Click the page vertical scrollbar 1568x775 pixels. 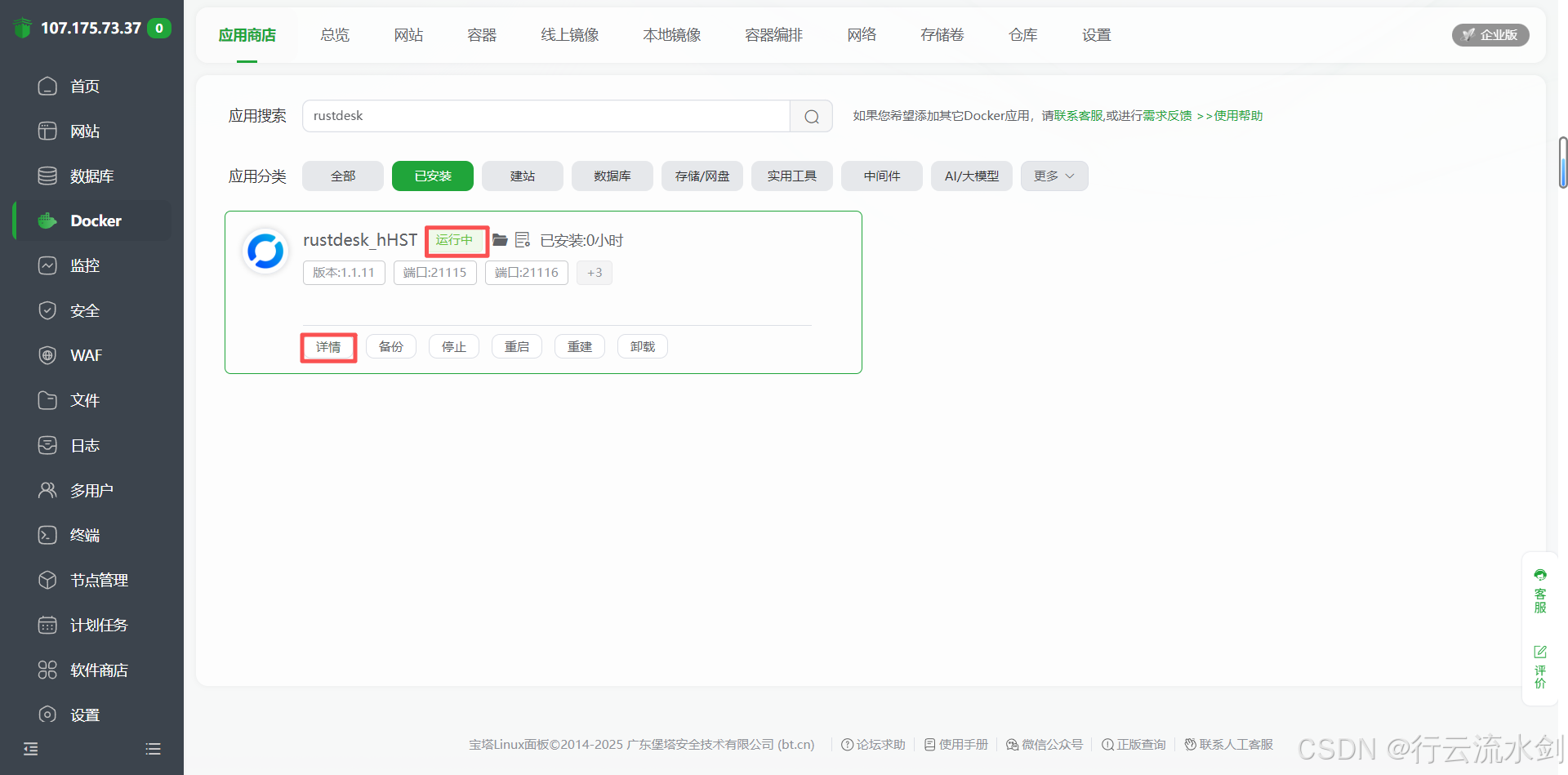click(x=1562, y=163)
